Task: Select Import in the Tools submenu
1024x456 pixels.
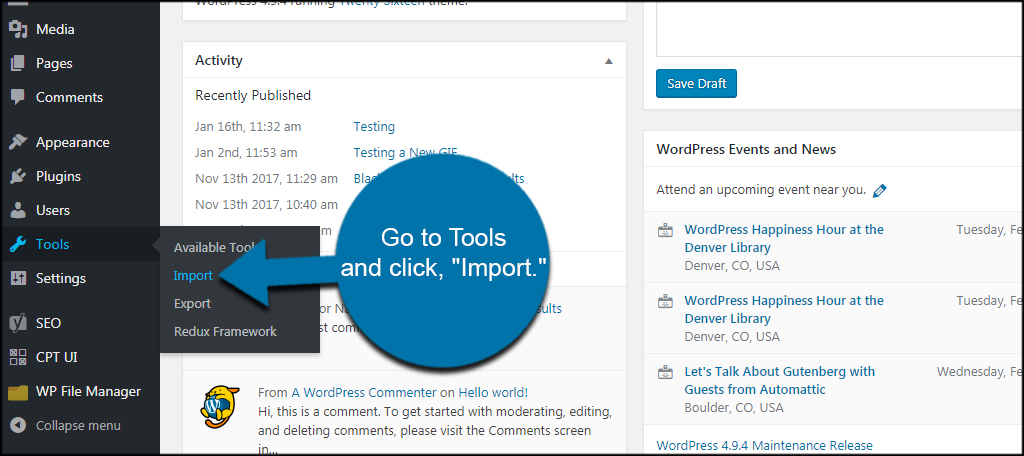Action: [x=193, y=276]
